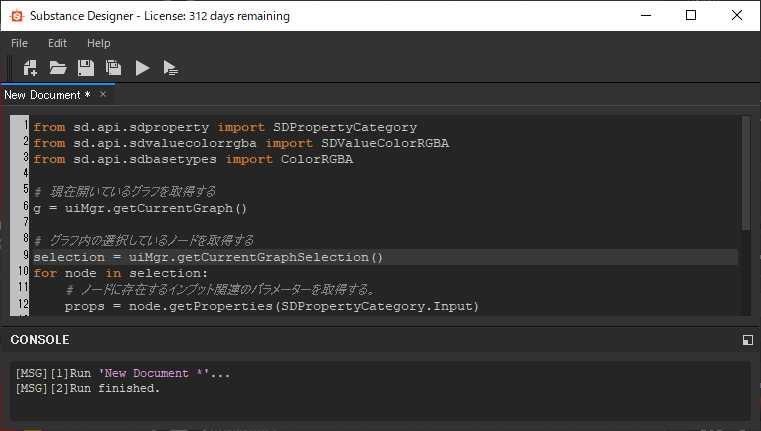Click 'uiMgr.getCurrentGraph()' on line 6
Screen dimensions: 761x431
pos(156,208)
